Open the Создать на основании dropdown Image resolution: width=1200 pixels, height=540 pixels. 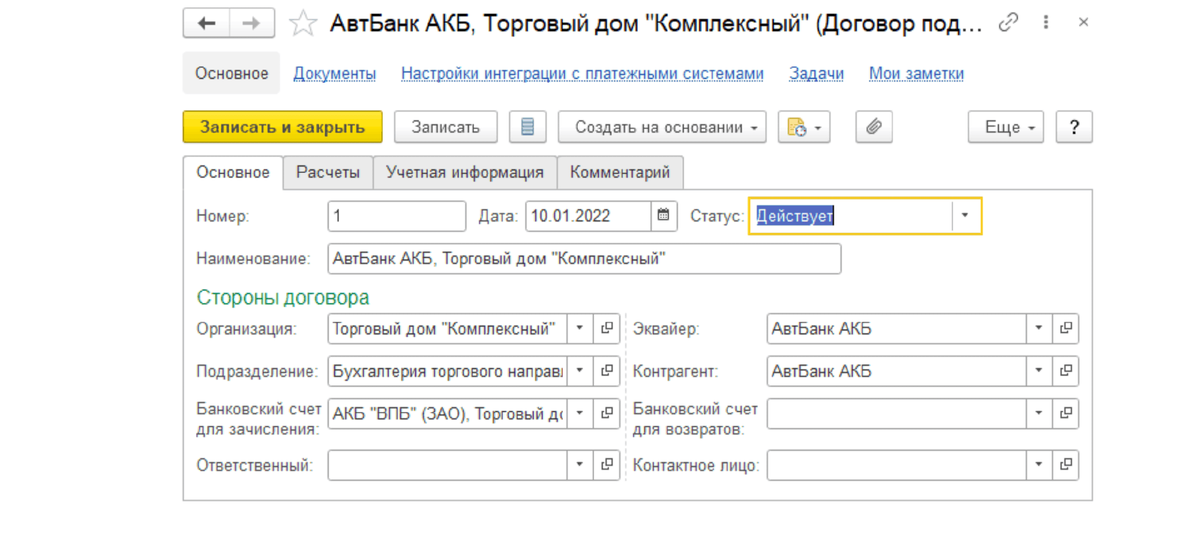(x=662, y=127)
